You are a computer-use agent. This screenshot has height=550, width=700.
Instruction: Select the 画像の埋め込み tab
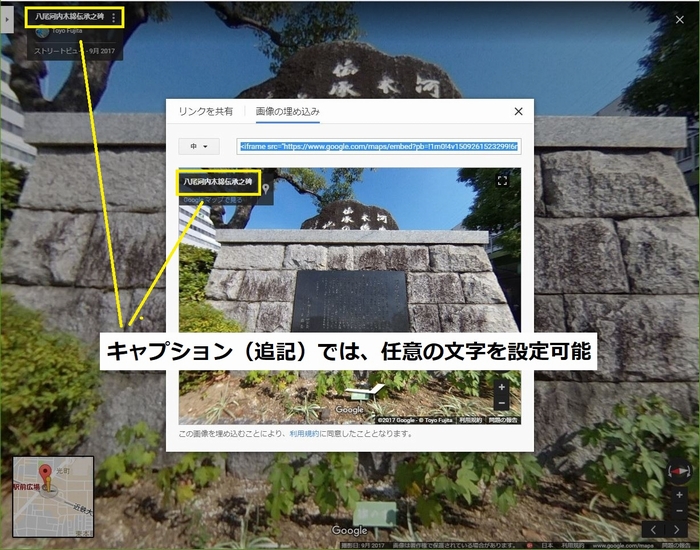(x=288, y=112)
